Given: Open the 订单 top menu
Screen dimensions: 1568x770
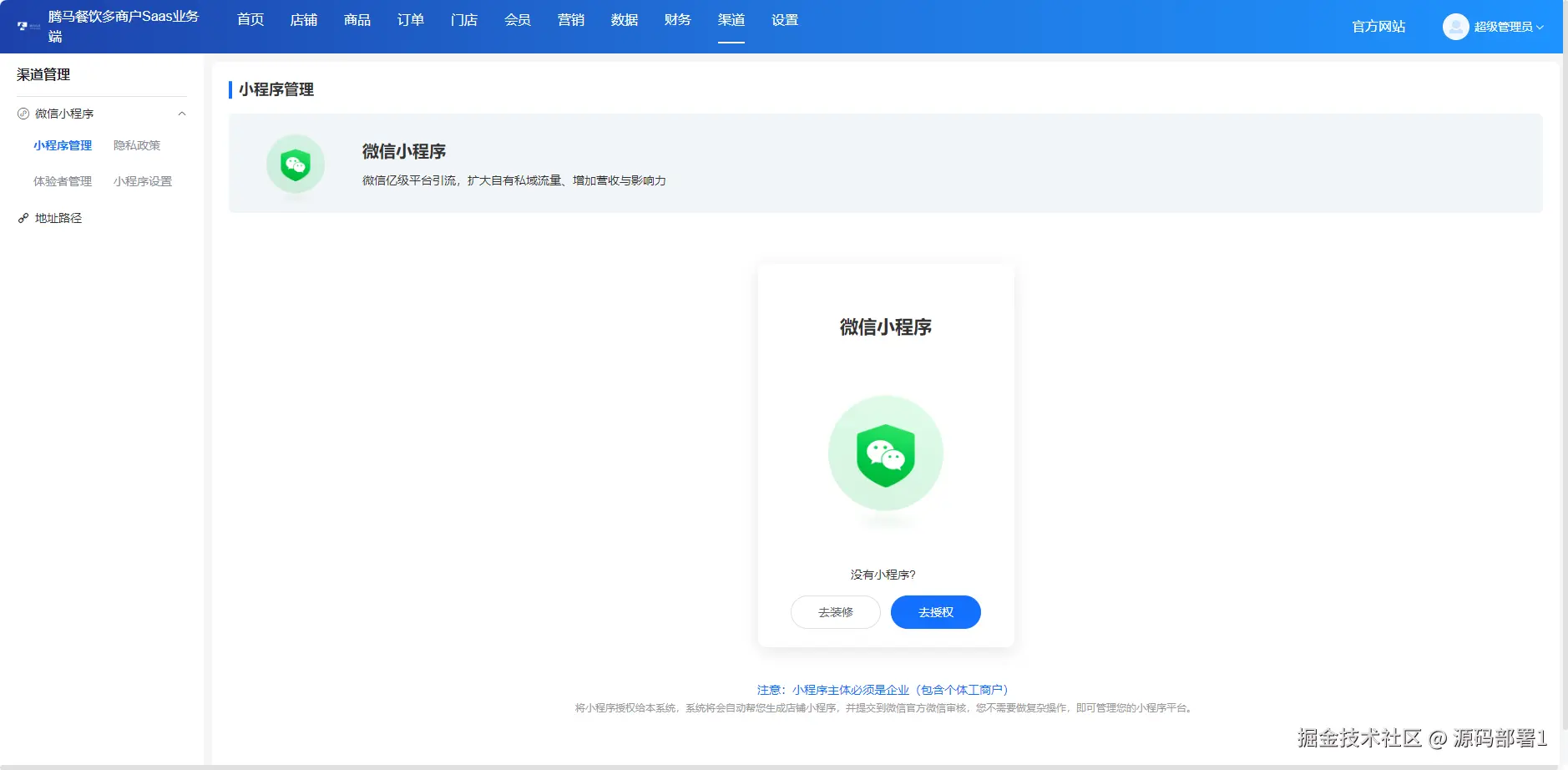Looking at the screenshot, I should (411, 20).
